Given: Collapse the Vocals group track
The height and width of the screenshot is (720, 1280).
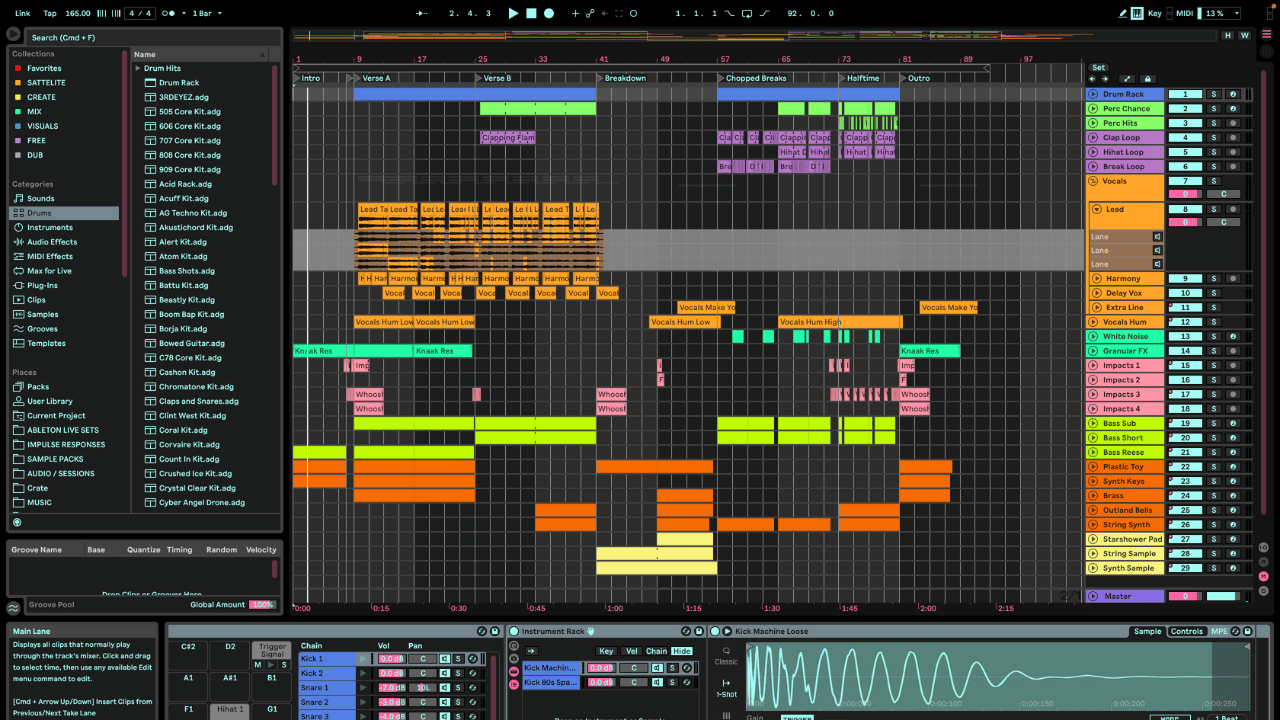Looking at the screenshot, I should (x=1093, y=181).
